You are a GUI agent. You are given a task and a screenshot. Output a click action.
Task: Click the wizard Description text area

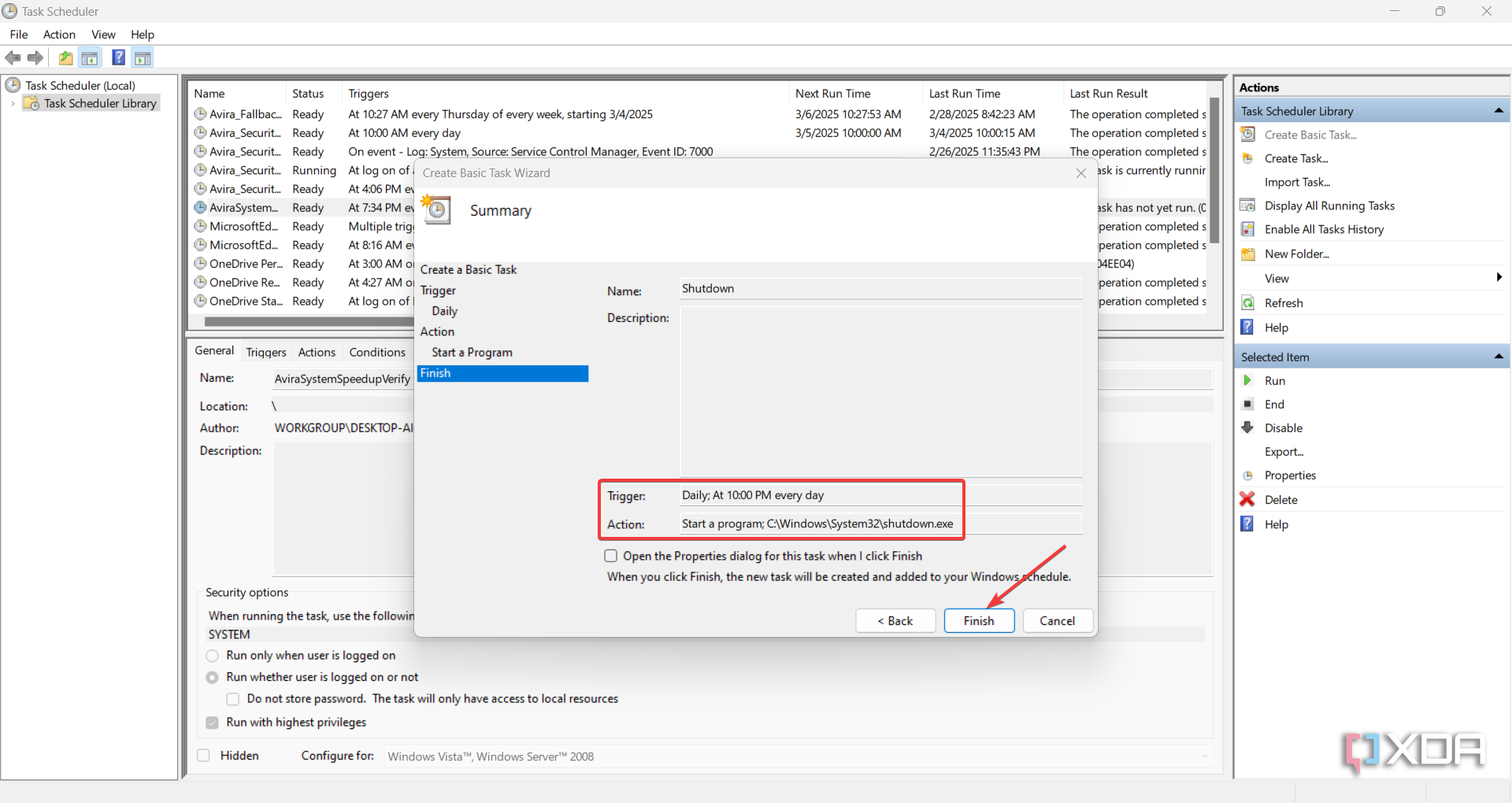880,390
